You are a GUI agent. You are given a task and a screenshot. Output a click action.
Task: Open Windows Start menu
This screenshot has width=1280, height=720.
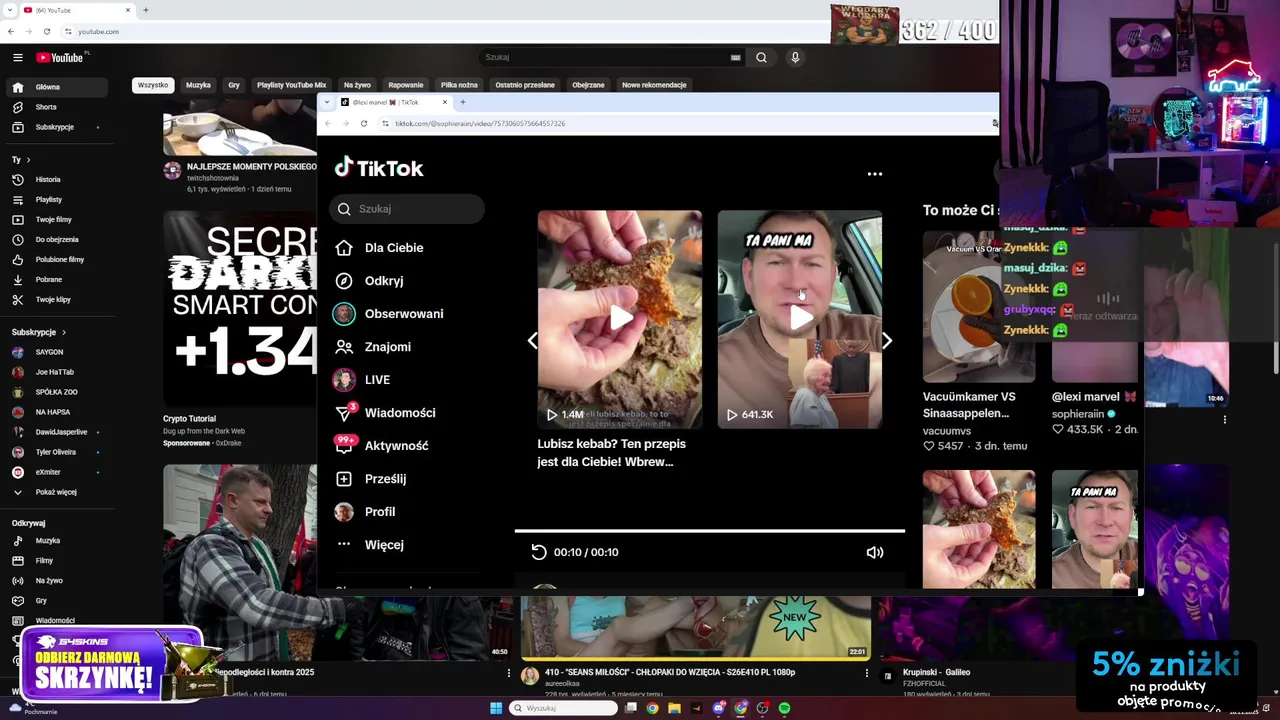496,708
